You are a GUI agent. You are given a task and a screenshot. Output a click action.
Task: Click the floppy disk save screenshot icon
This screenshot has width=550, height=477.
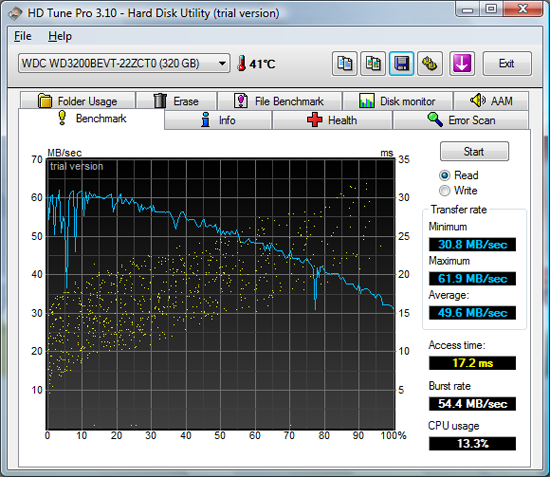(401, 64)
